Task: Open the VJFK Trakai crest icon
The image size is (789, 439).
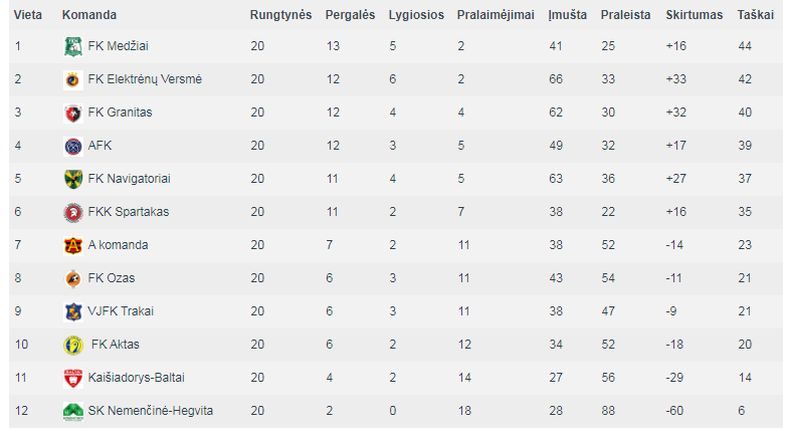Action: tap(73, 312)
